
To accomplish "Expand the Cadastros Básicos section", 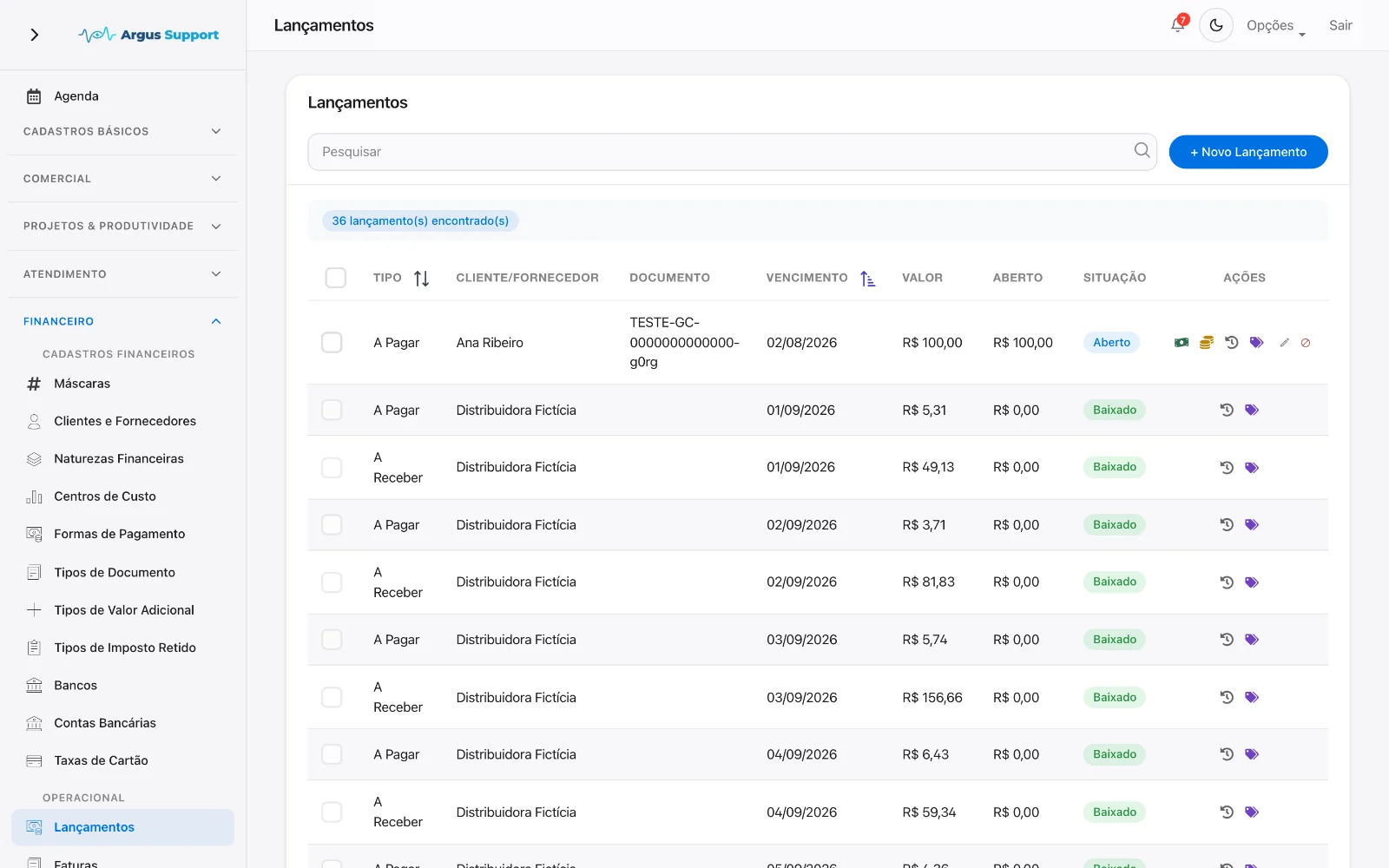I will [x=122, y=131].
